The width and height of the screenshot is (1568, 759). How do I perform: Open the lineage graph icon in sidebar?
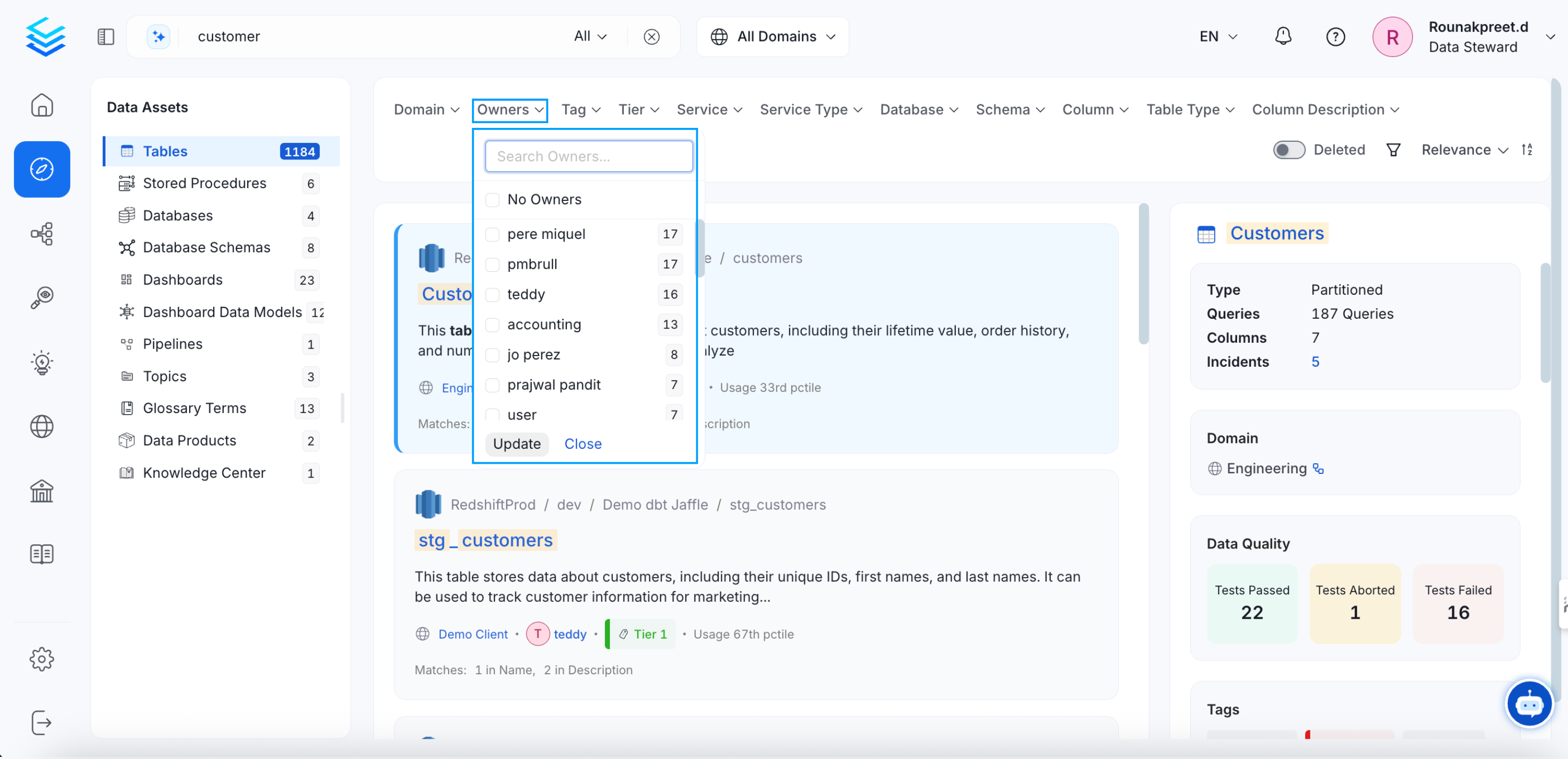(x=42, y=234)
